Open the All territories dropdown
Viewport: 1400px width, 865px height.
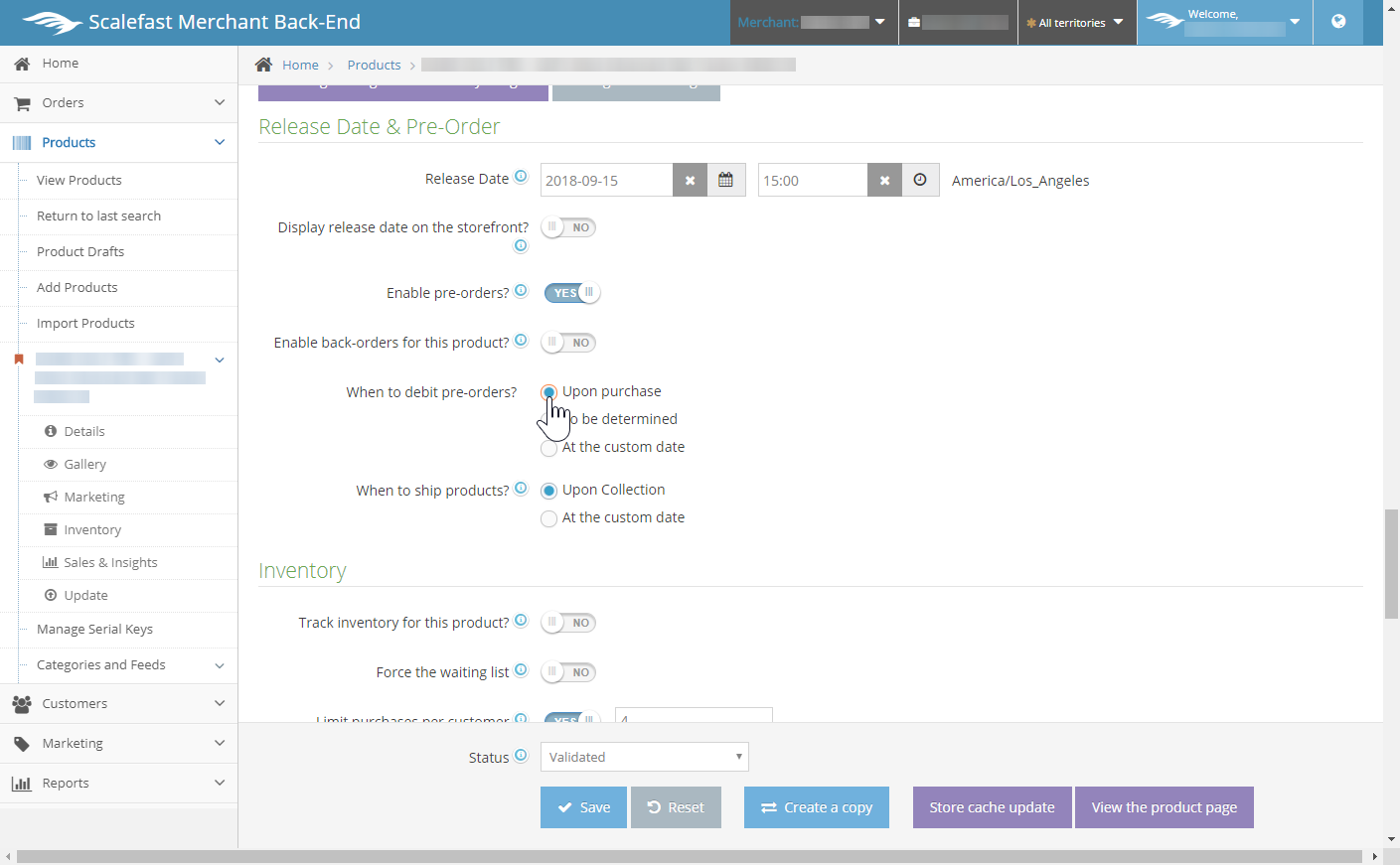coord(1076,23)
